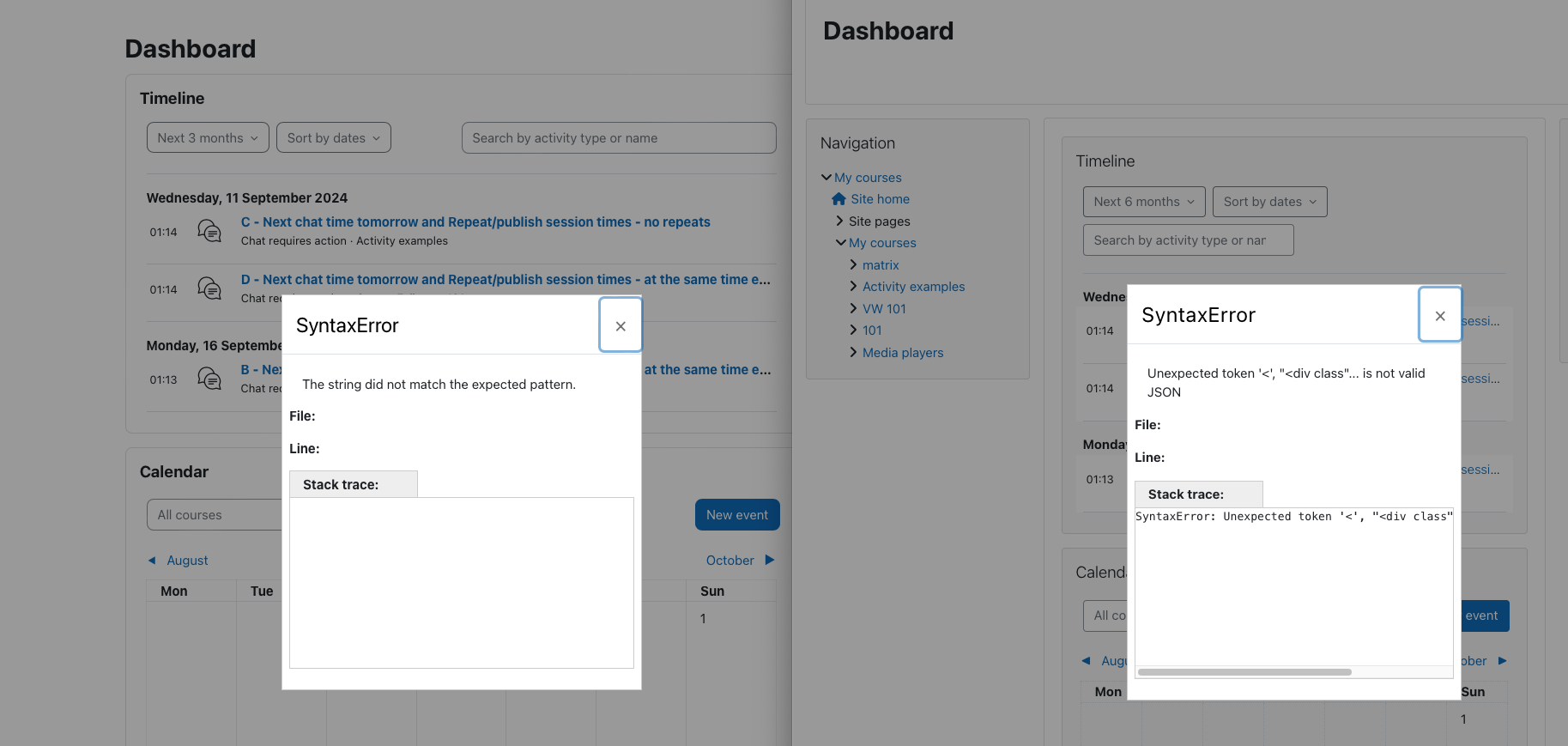The image size is (1568, 746).
Task: Click the horizontal scrollbar in right Stack trace
Action: pyautogui.click(x=1244, y=672)
